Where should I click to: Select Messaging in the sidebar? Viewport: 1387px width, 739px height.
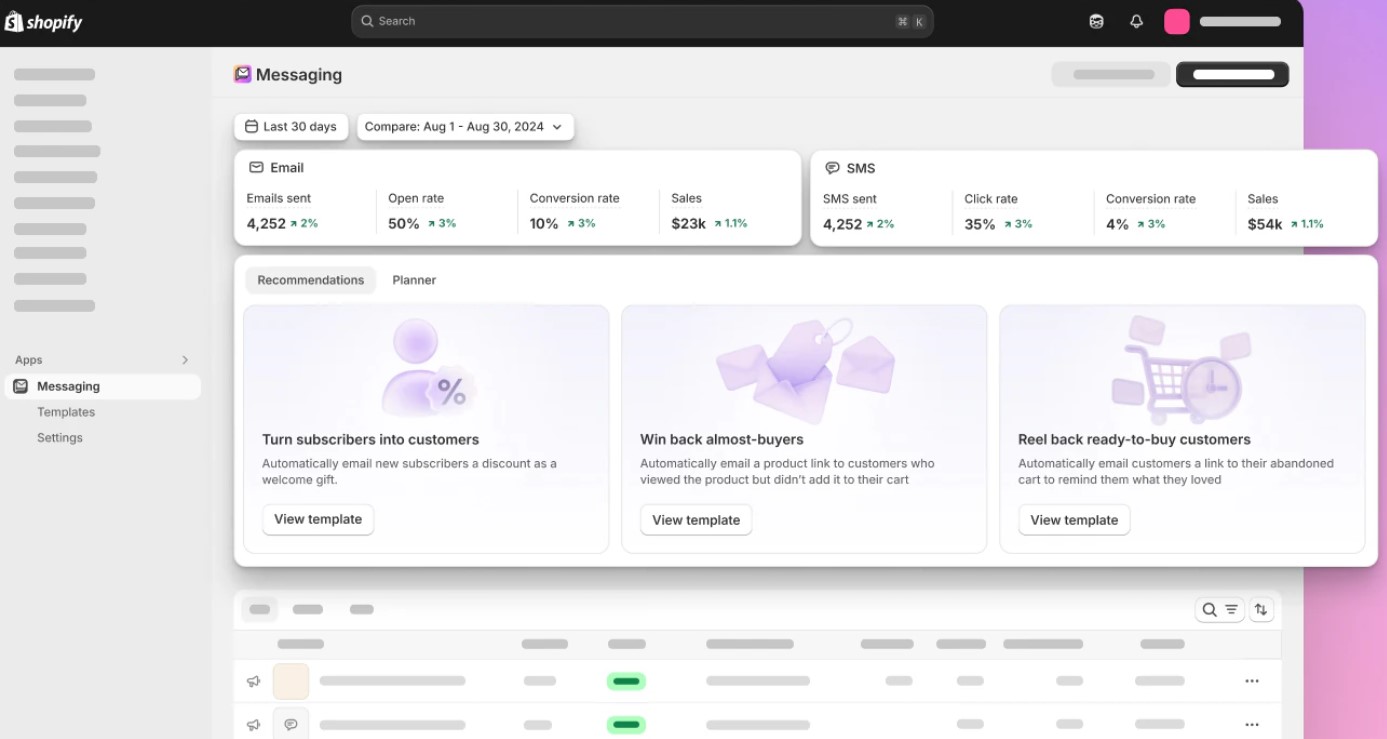(103, 386)
